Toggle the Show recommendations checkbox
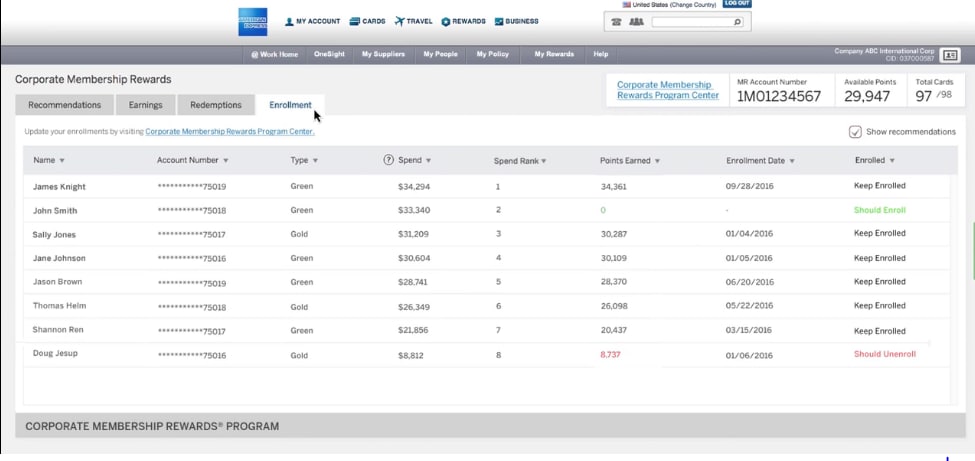The height and width of the screenshot is (461, 975). coord(855,132)
